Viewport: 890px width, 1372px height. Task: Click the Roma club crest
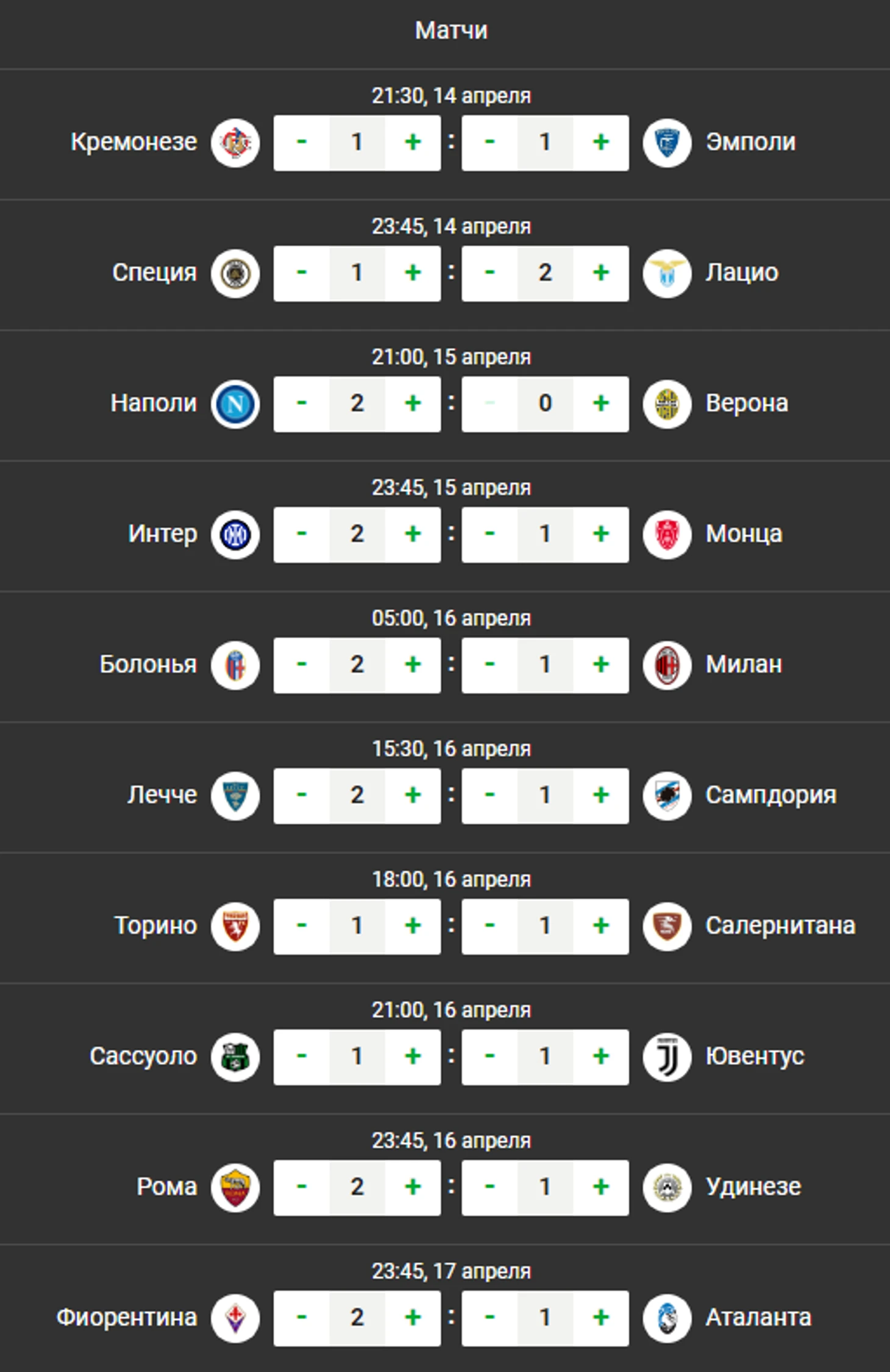click(235, 1187)
